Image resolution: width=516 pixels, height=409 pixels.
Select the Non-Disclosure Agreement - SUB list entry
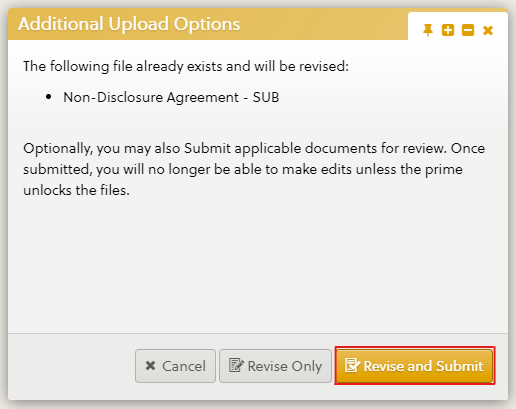pos(171,97)
